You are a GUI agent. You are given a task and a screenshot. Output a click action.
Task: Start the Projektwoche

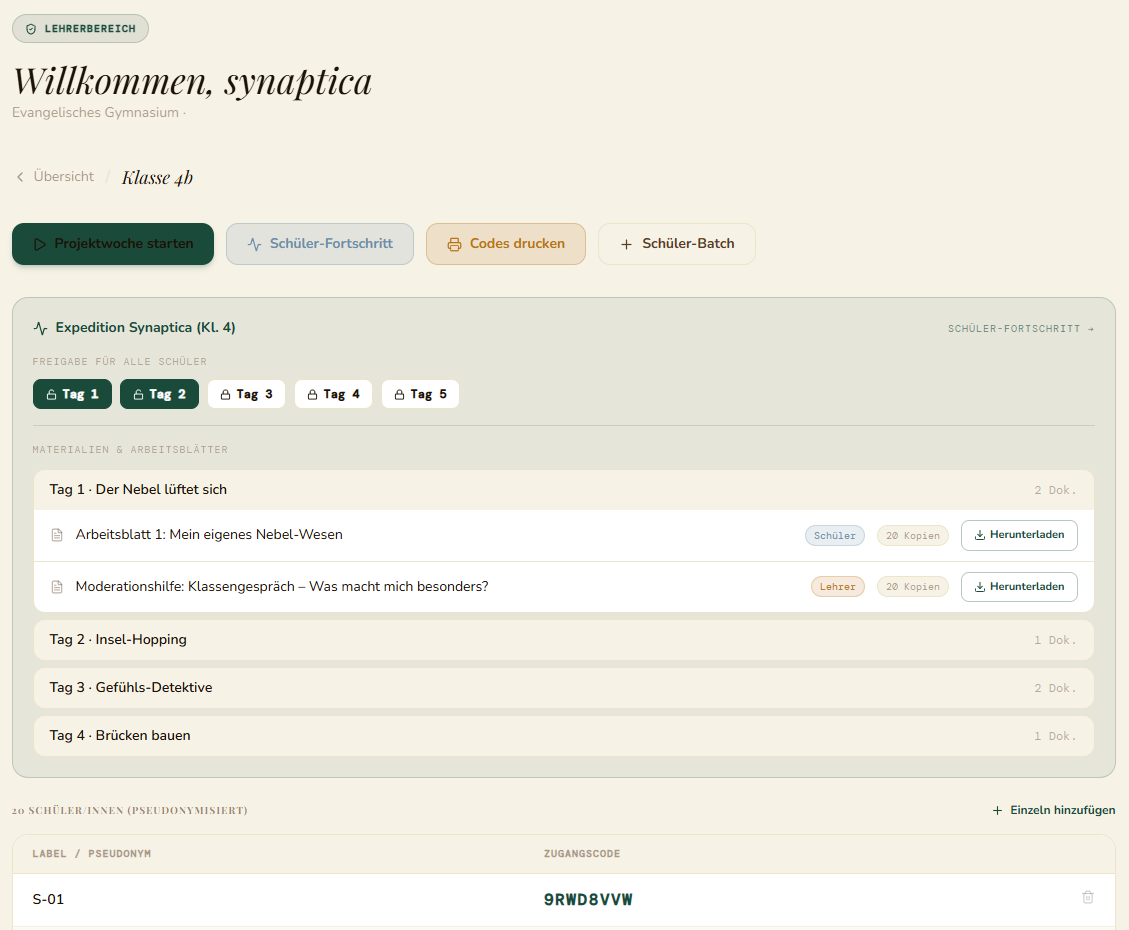113,244
